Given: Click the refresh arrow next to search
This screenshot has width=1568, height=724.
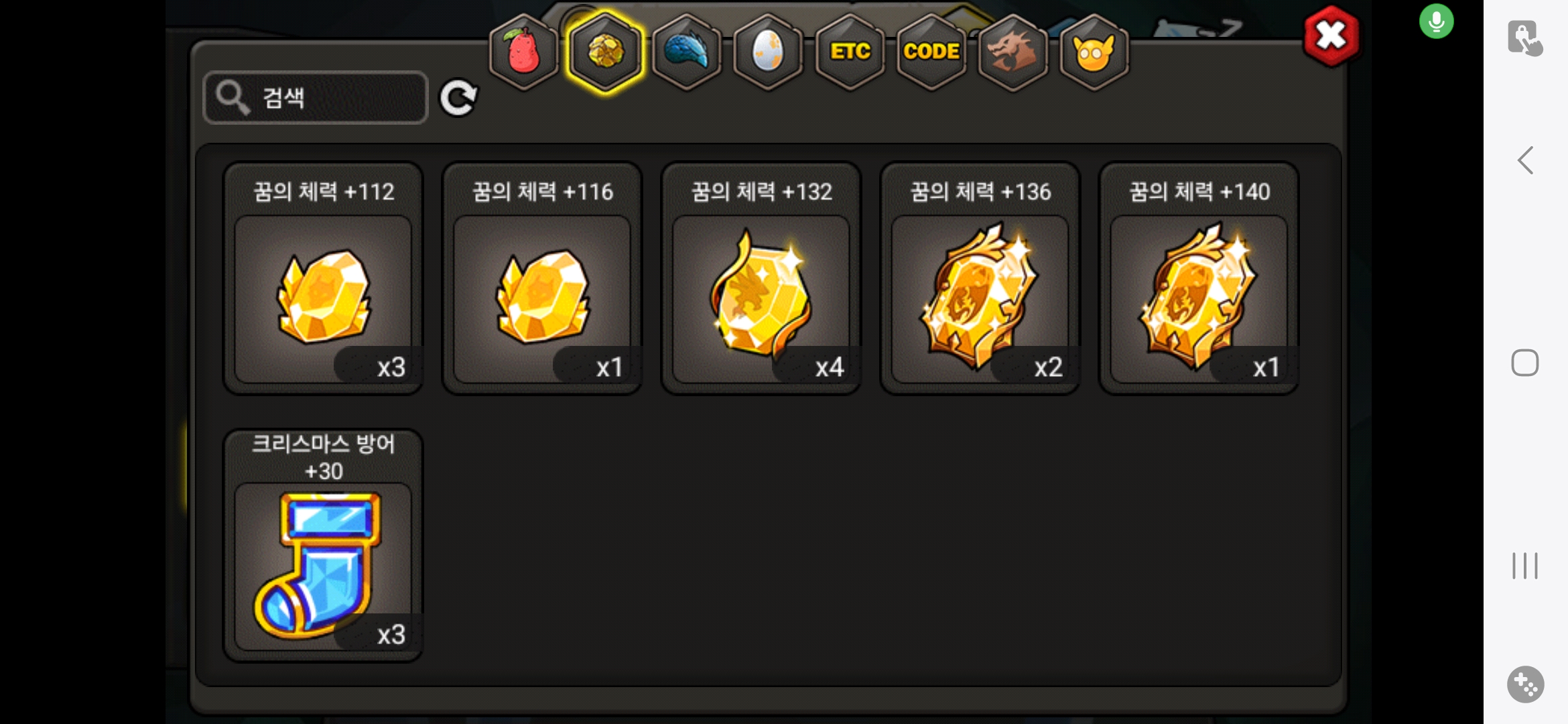Looking at the screenshot, I should pyautogui.click(x=459, y=98).
